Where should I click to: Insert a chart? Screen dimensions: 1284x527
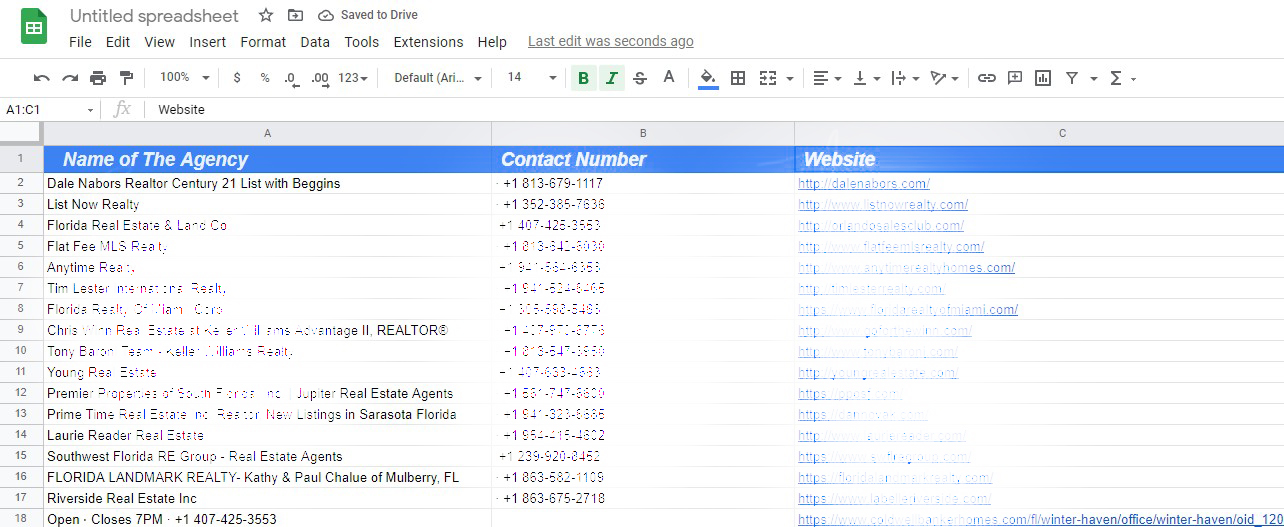1043,78
